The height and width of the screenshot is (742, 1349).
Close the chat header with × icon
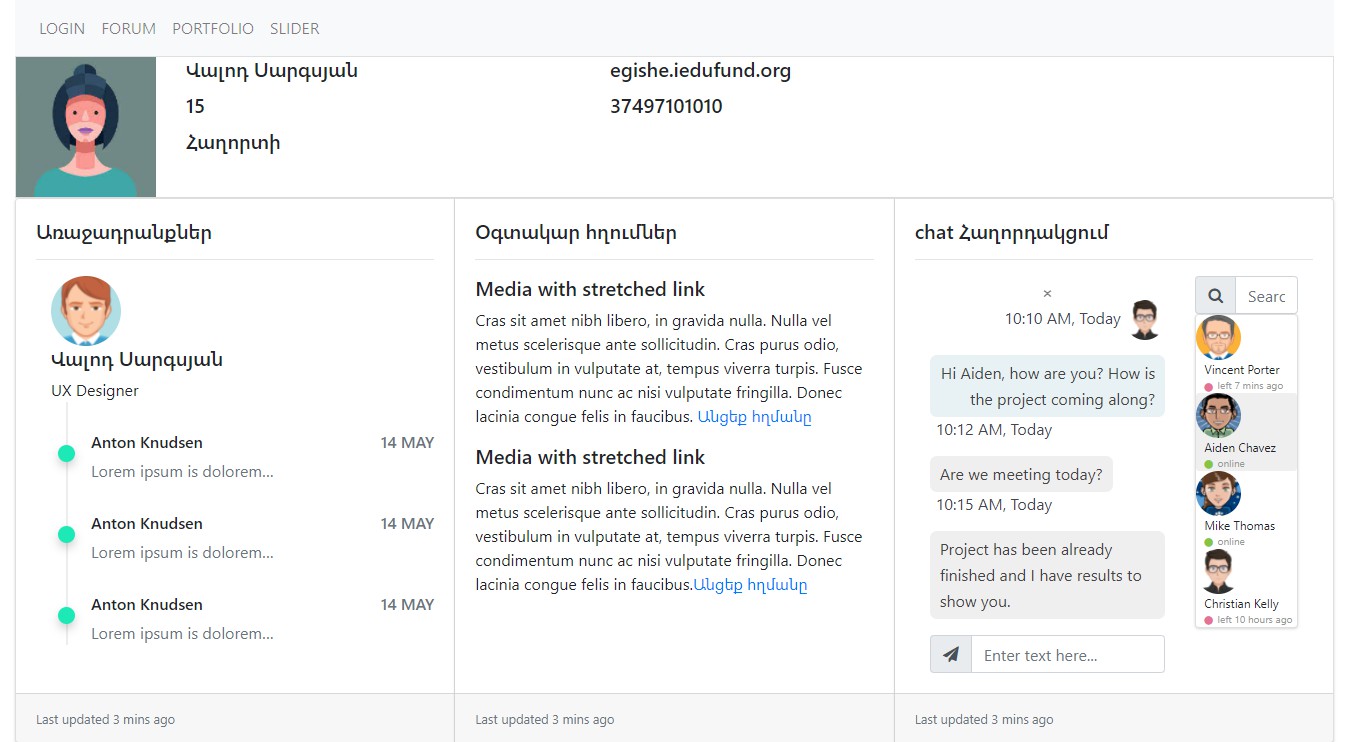point(1047,294)
